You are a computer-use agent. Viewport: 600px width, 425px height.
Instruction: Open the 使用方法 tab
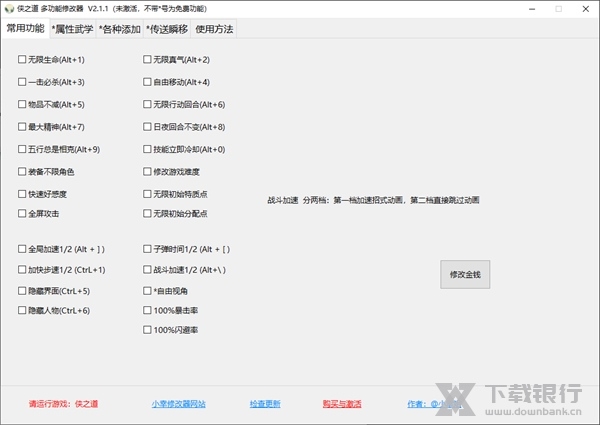click(x=214, y=29)
